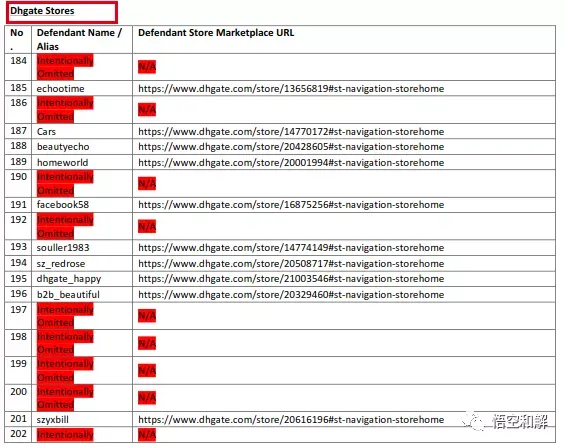Click the red N/A in row 198
565x447 pixels.
point(147,344)
